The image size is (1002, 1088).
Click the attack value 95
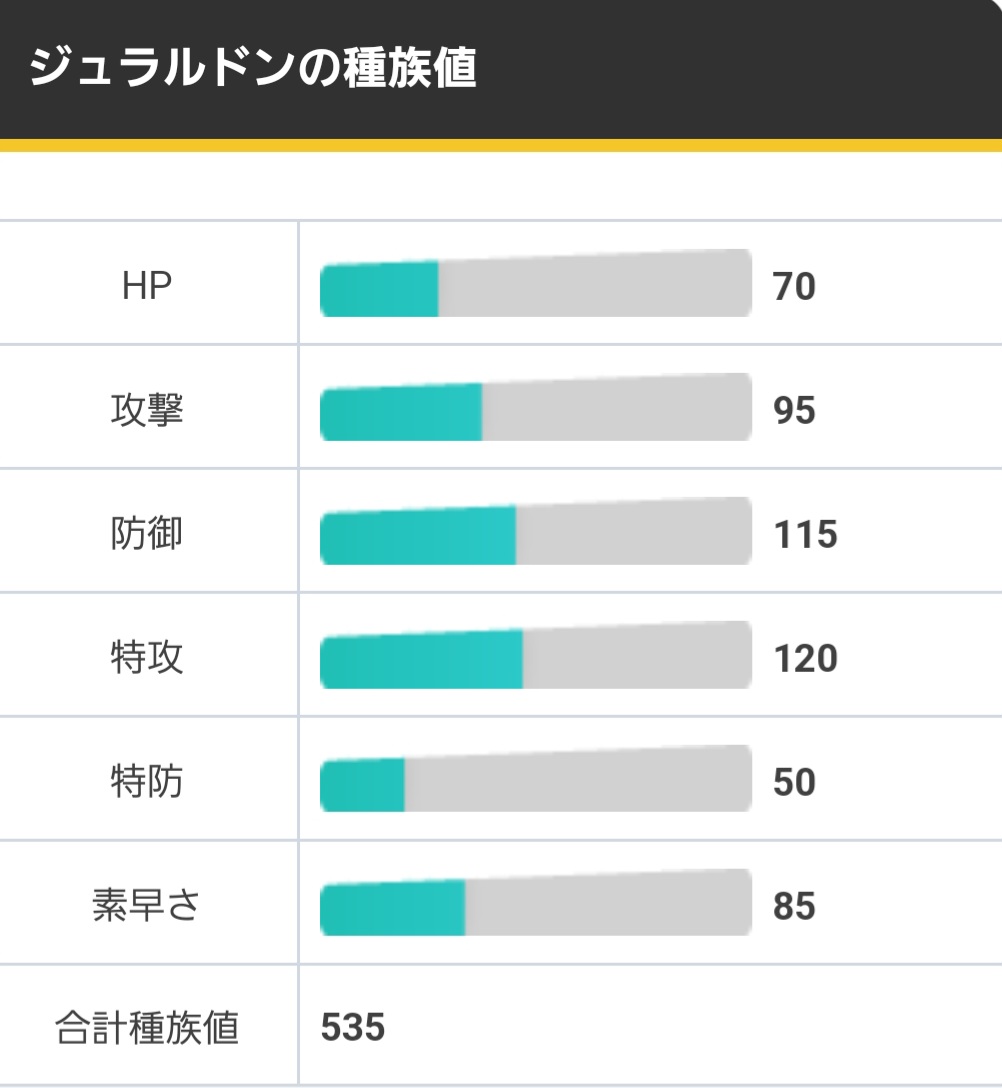pyautogui.click(x=794, y=410)
